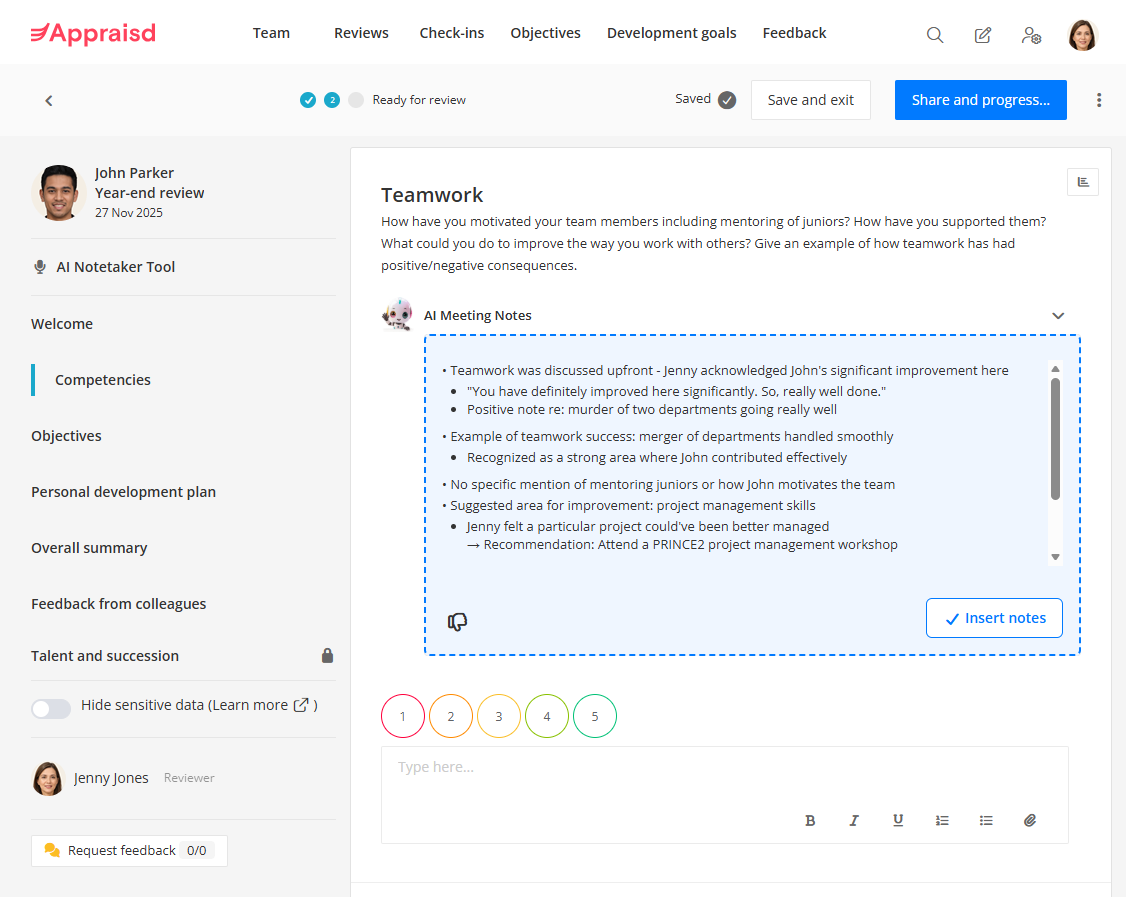1126x897 pixels.
Task: Click the Insert notes button
Action: coord(994,618)
